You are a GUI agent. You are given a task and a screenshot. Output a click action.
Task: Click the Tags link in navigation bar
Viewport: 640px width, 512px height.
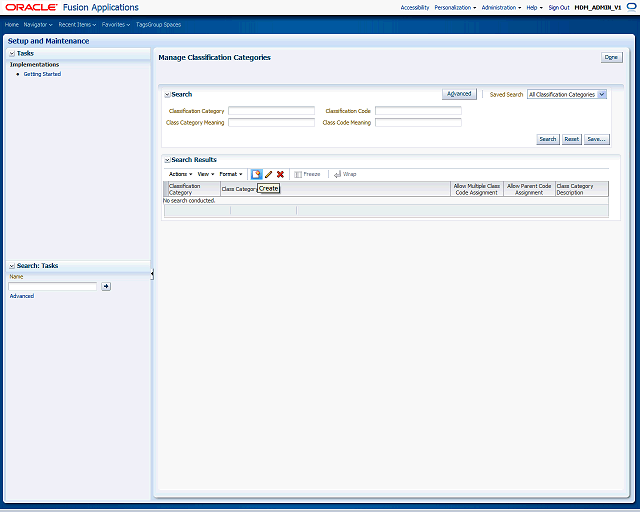tap(141, 24)
